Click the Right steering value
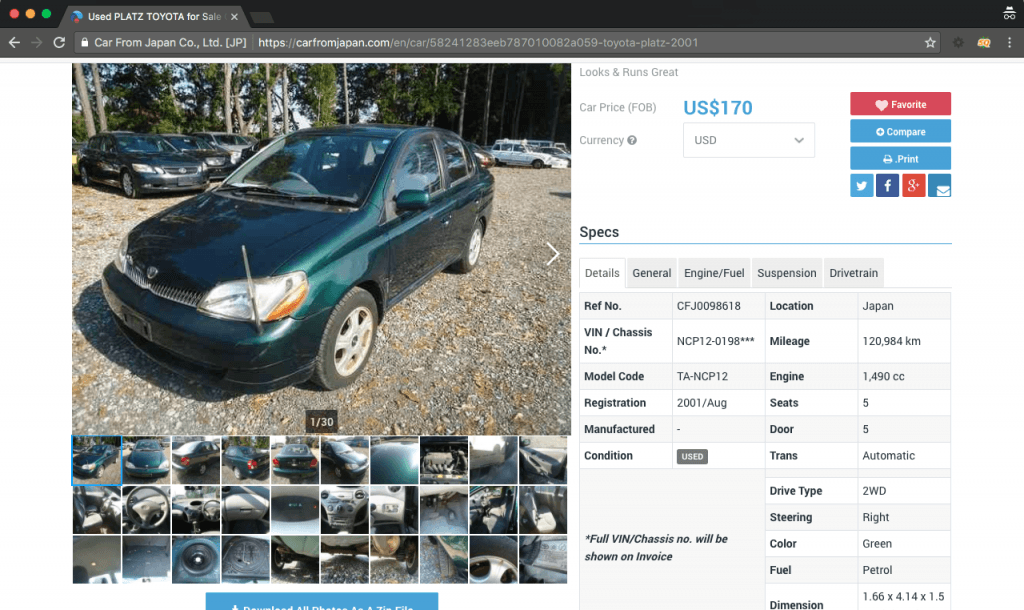1024x610 pixels. (x=875, y=517)
